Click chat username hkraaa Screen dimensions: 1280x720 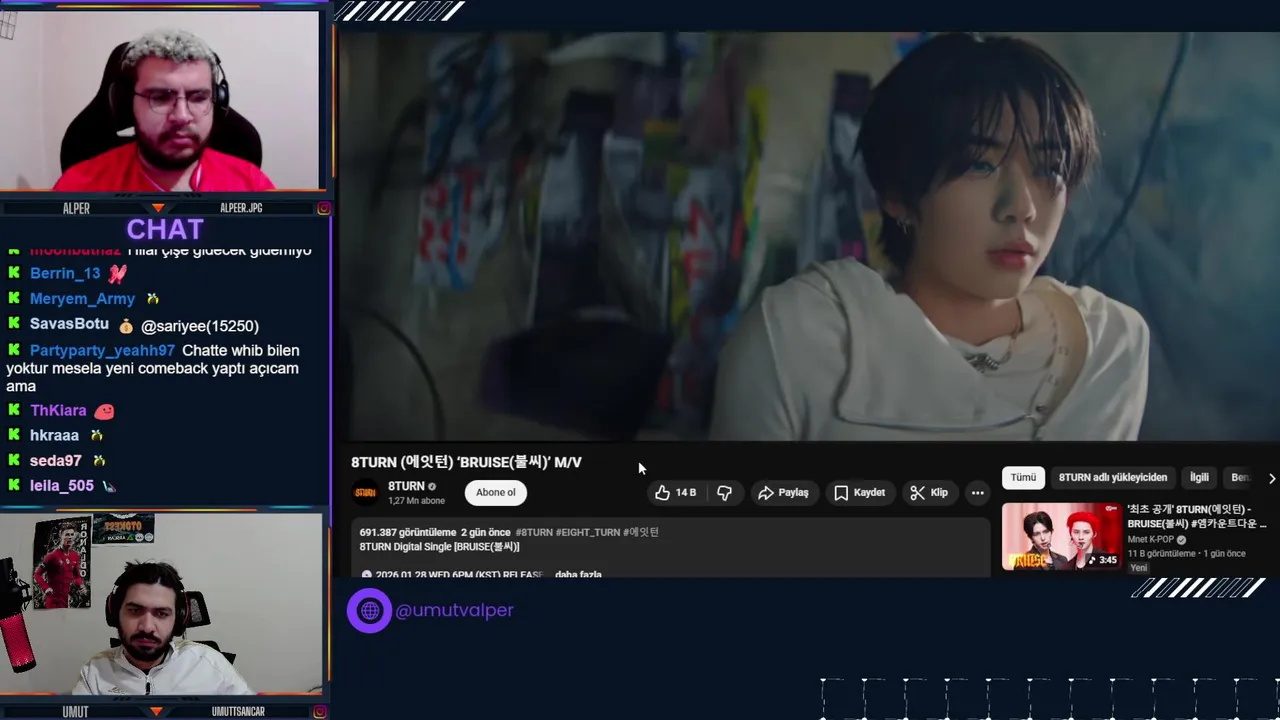click(54, 435)
